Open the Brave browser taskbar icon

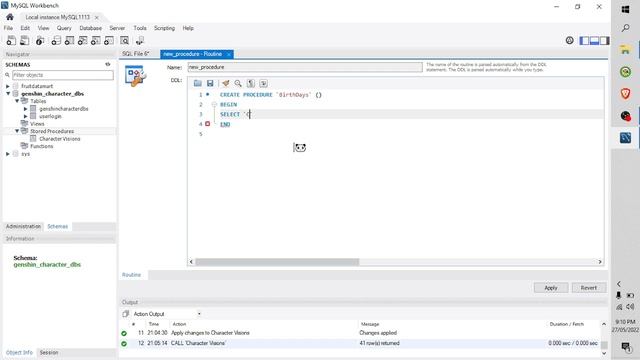(x=625, y=93)
